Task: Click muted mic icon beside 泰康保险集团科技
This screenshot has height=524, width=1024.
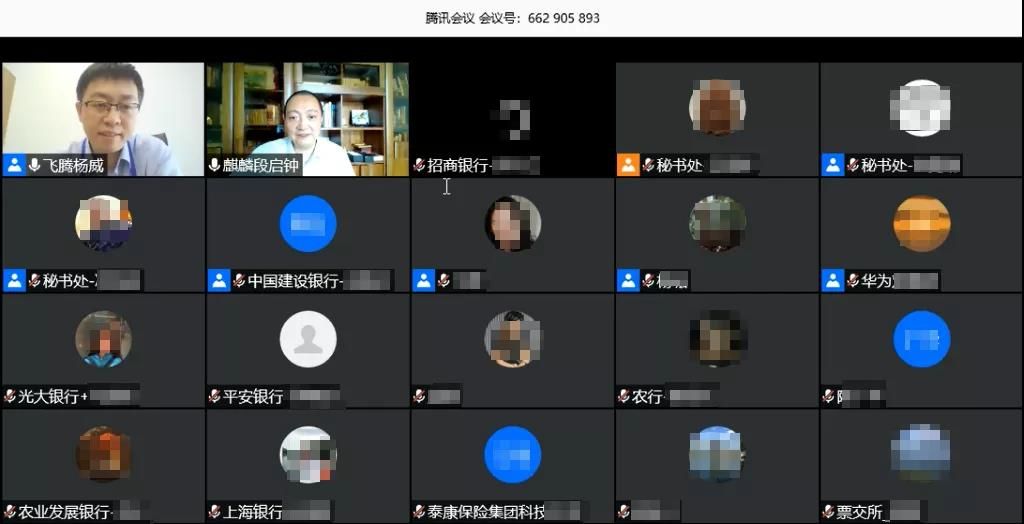Action: tap(419, 513)
